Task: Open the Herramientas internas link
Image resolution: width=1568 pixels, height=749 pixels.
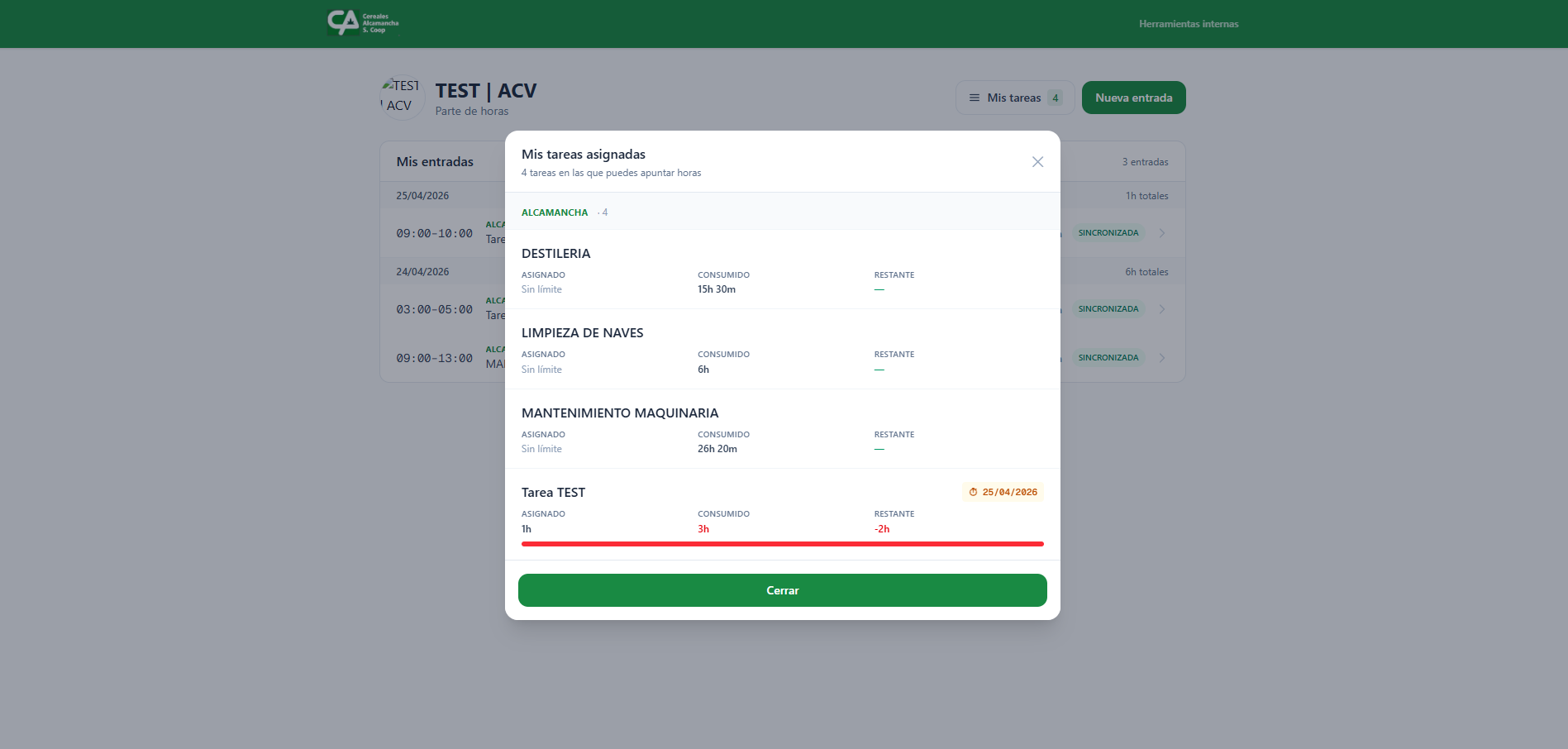Action: pyautogui.click(x=1188, y=24)
